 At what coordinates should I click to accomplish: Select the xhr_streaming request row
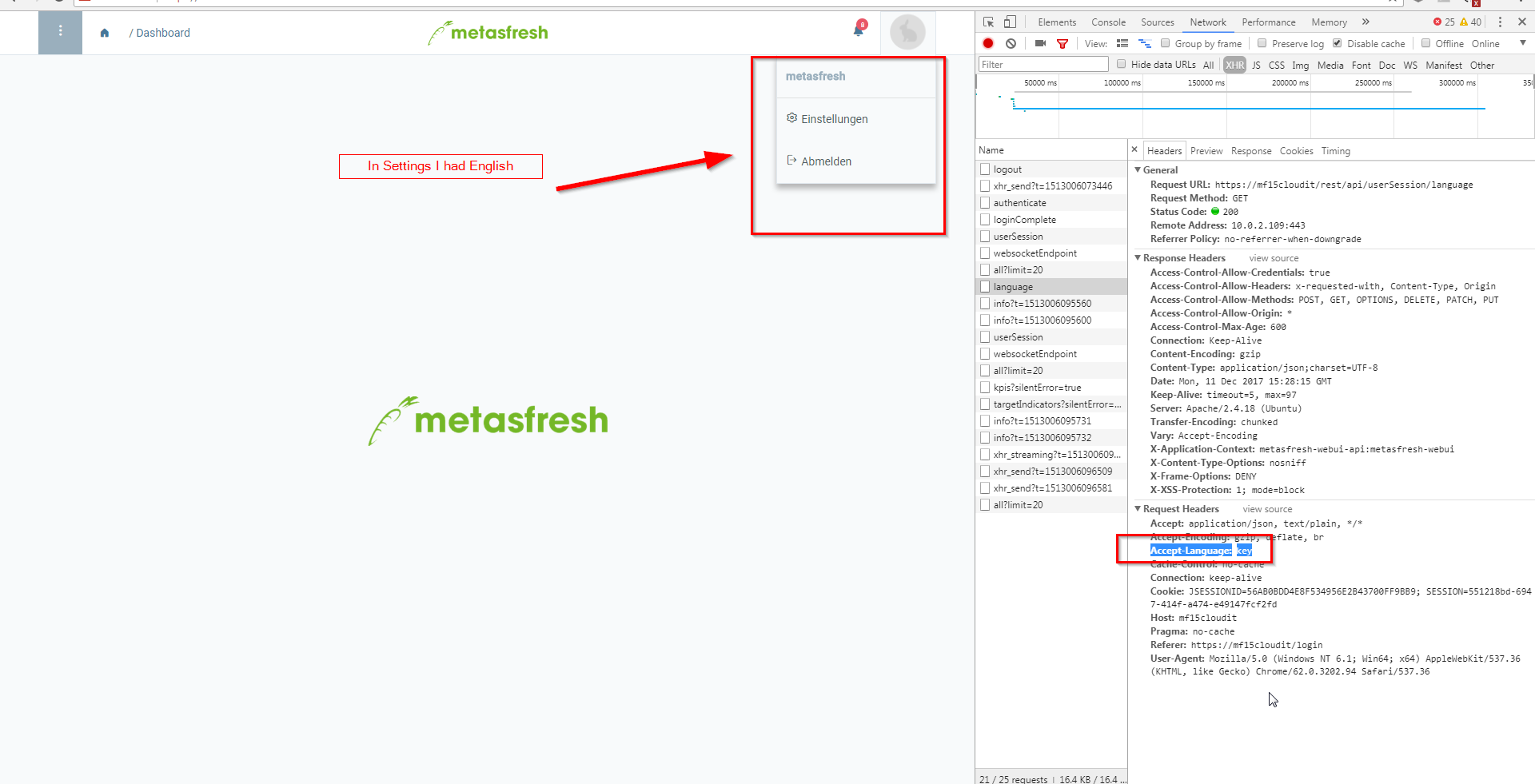pos(1051,455)
